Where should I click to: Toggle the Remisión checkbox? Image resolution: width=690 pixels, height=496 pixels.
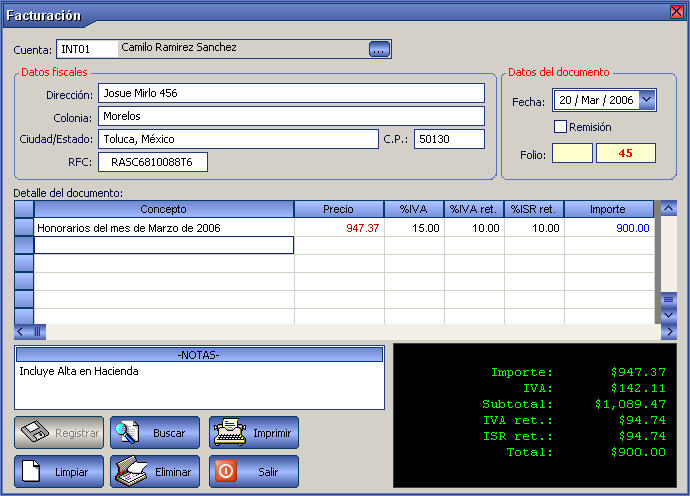pyautogui.click(x=560, y=126)
